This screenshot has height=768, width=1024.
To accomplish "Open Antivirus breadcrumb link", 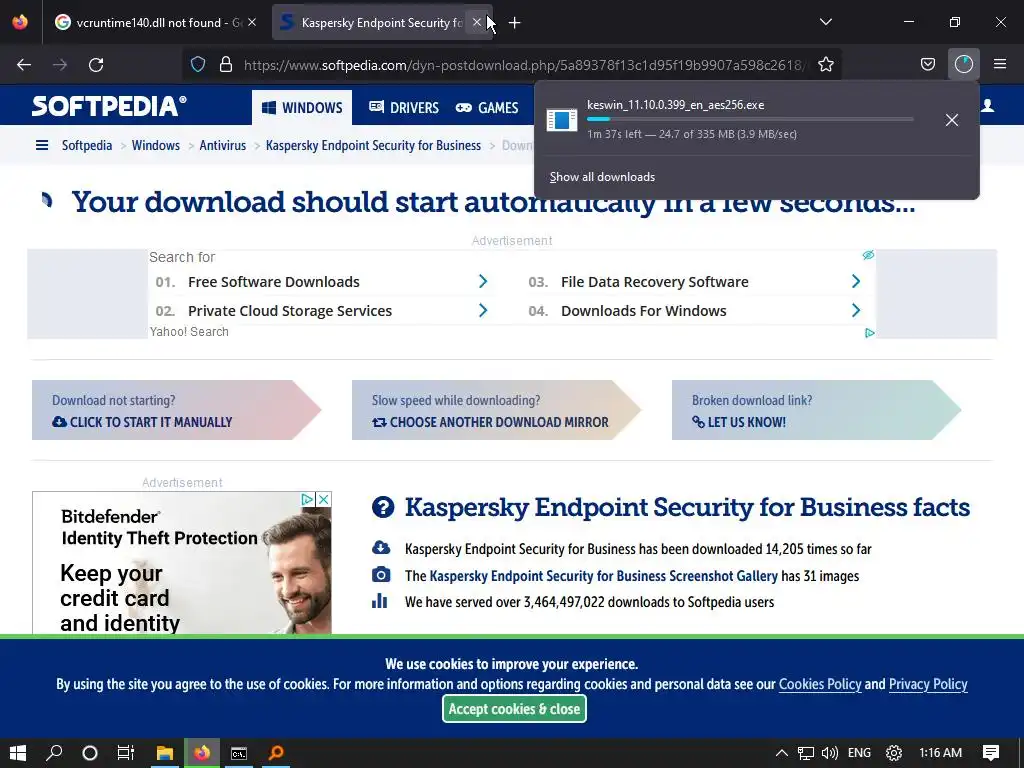I will coord(223,146).
